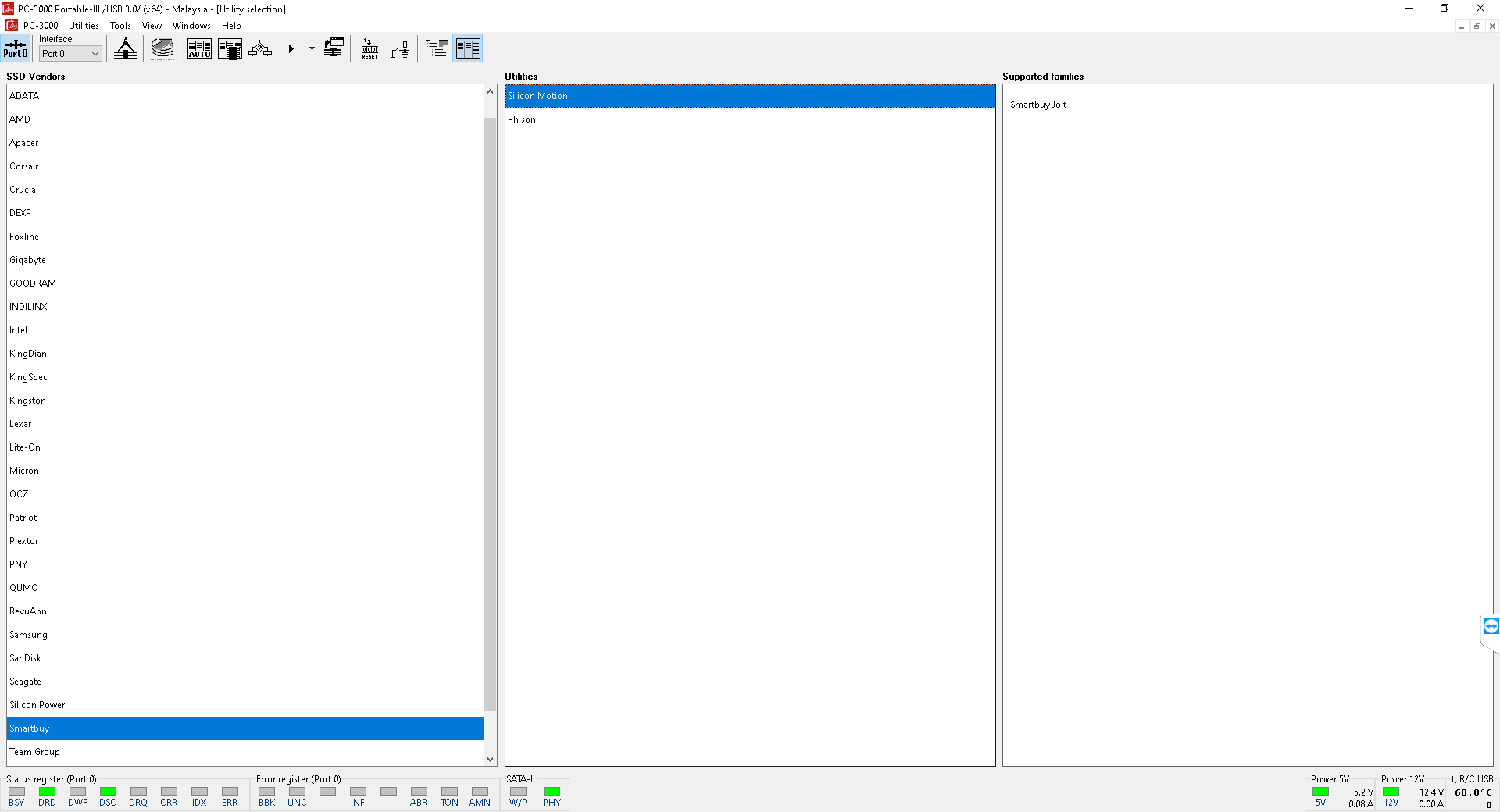The image size is (1500, 812).
Task: Toggle the 5V power indicator
Action: pyautogui.click(x=1320, y=792)
